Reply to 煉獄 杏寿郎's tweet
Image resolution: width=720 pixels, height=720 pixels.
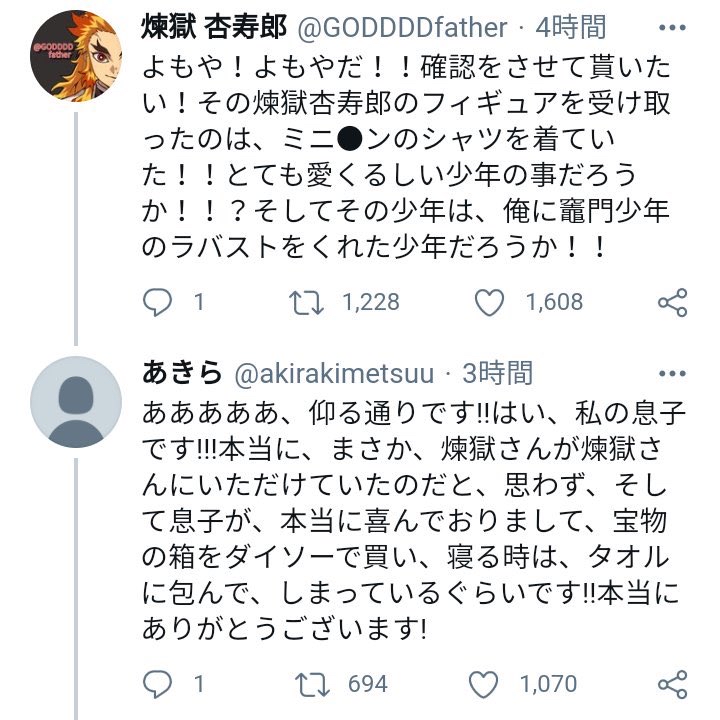click(157, 303)
